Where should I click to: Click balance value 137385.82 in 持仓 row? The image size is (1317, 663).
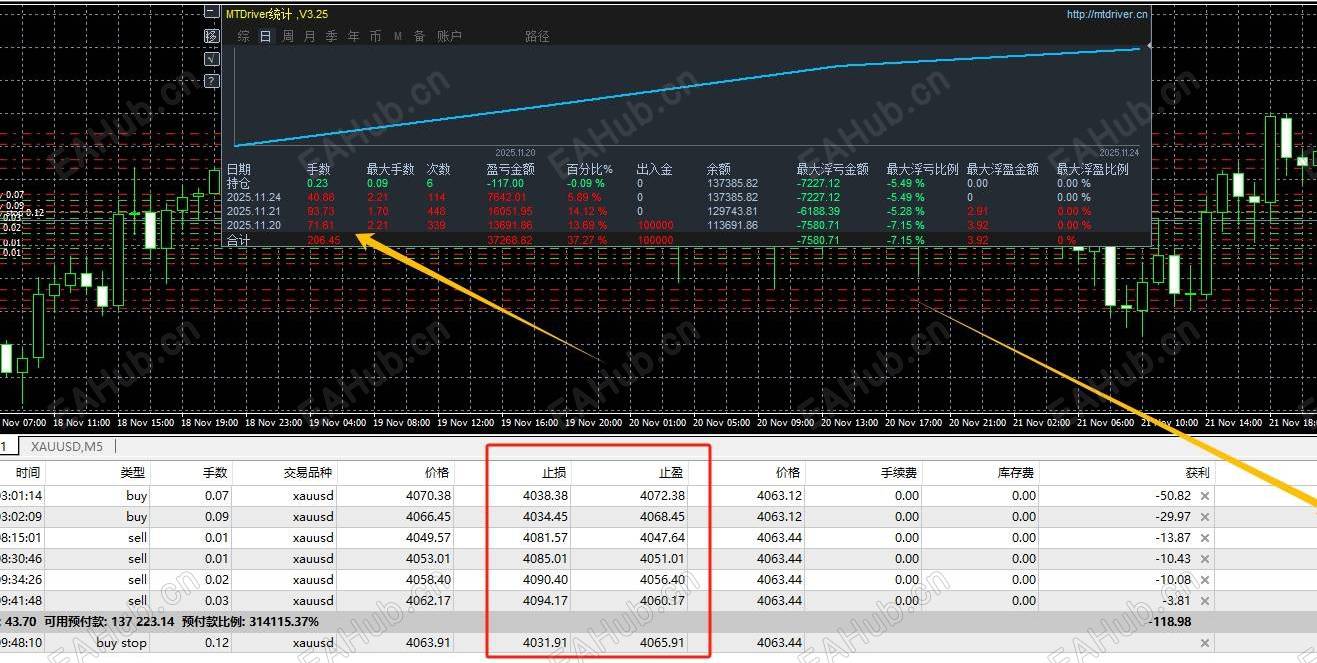(x=732, y=184)
